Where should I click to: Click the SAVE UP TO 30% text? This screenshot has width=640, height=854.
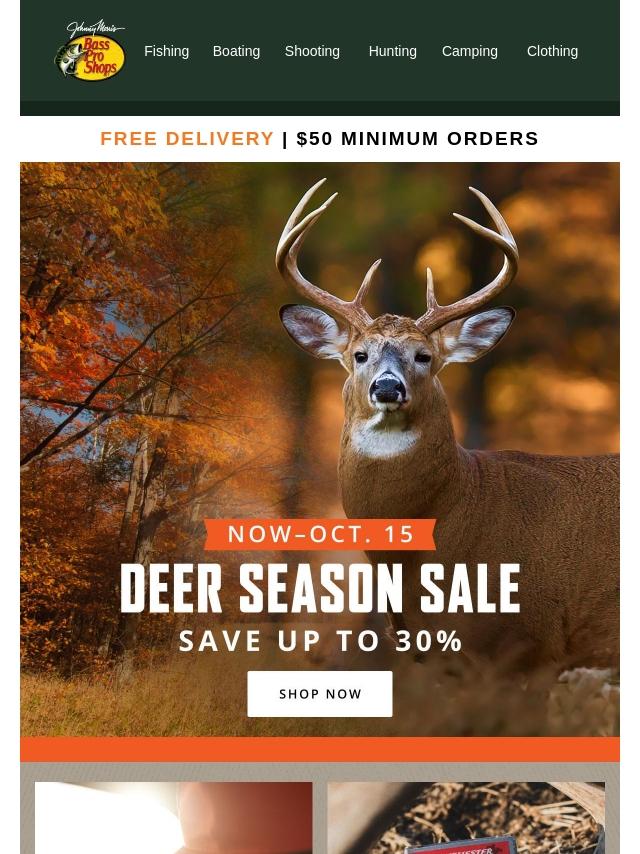pos(321,641)
